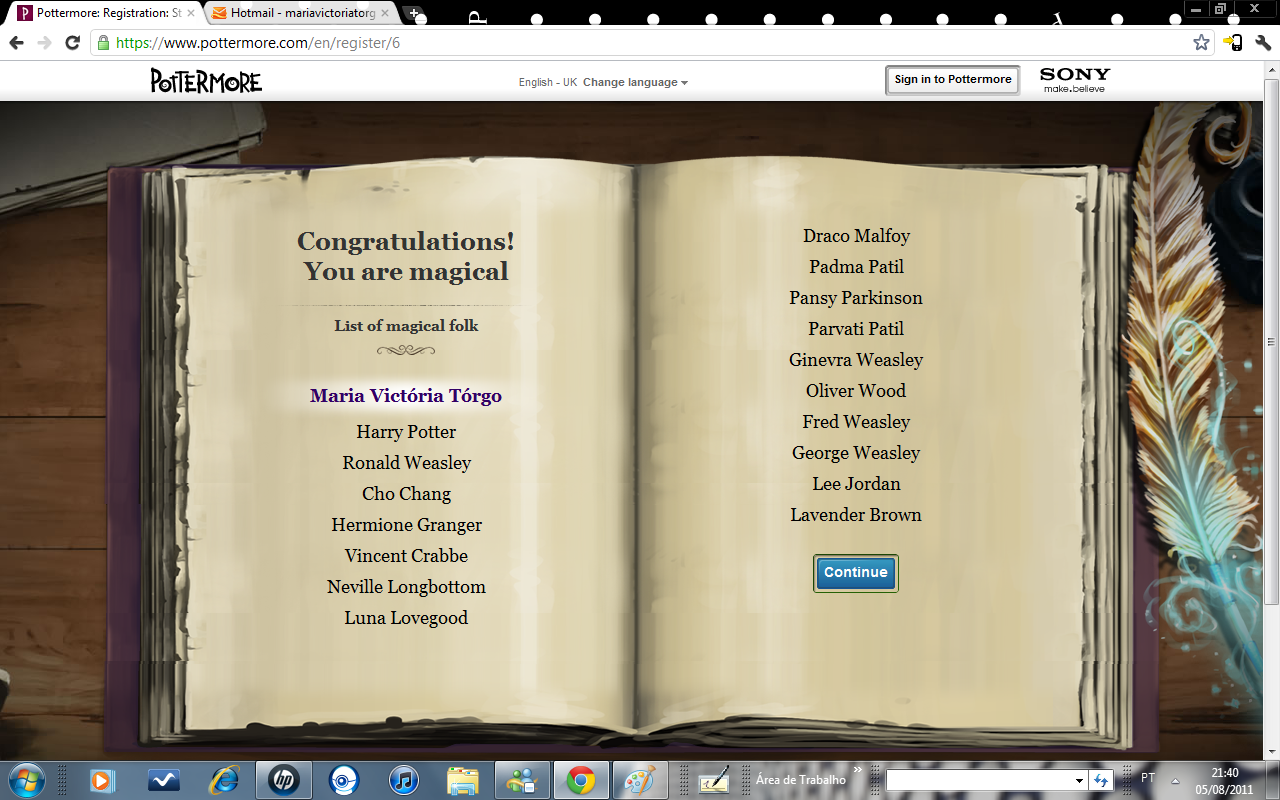1280x800 pixels.
Task: Open the HP application on taskbar
Action: [x=283, y=780]
